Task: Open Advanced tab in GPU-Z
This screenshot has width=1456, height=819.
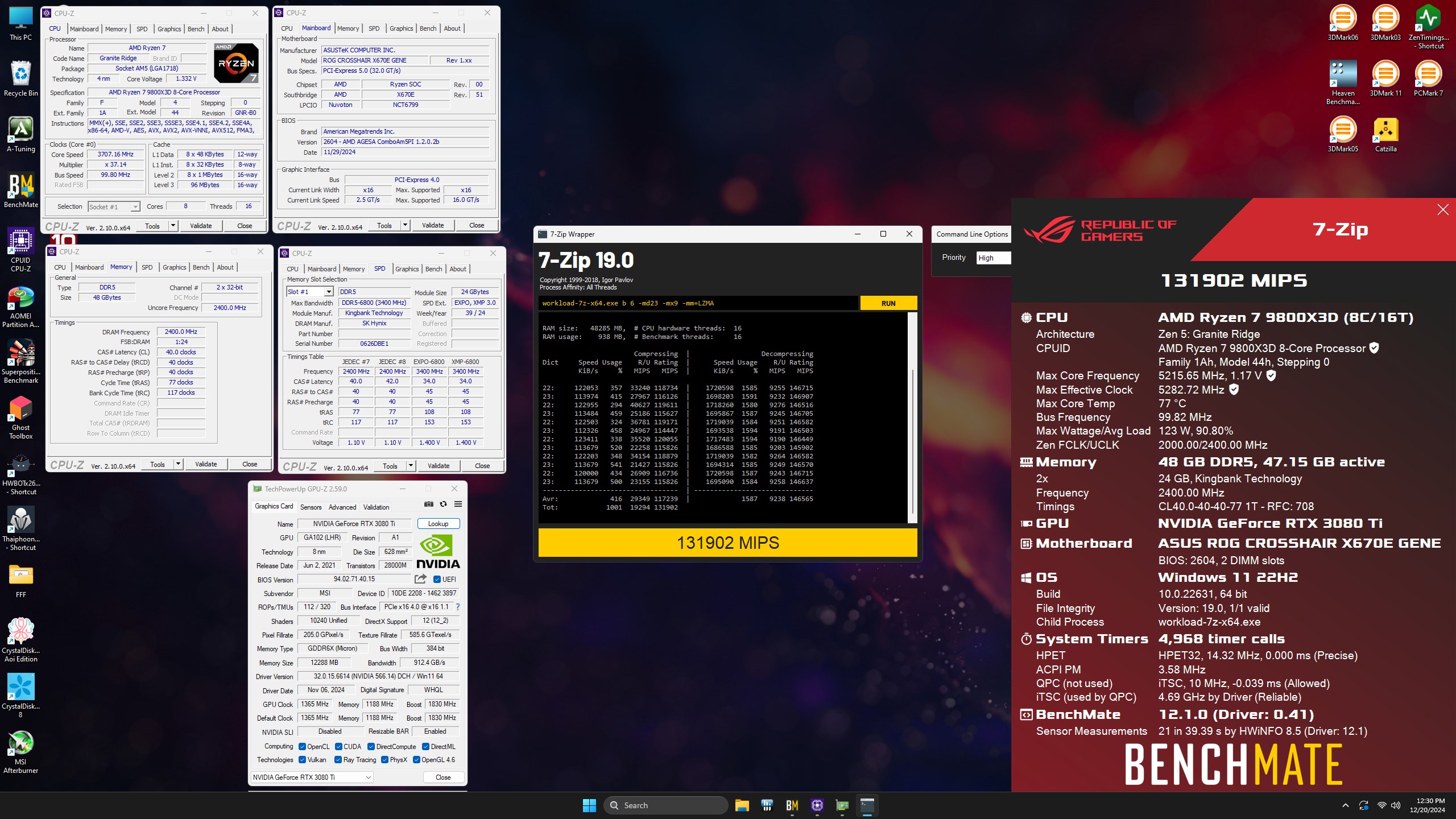Action: pyautogui.click(x=342, y=507)
